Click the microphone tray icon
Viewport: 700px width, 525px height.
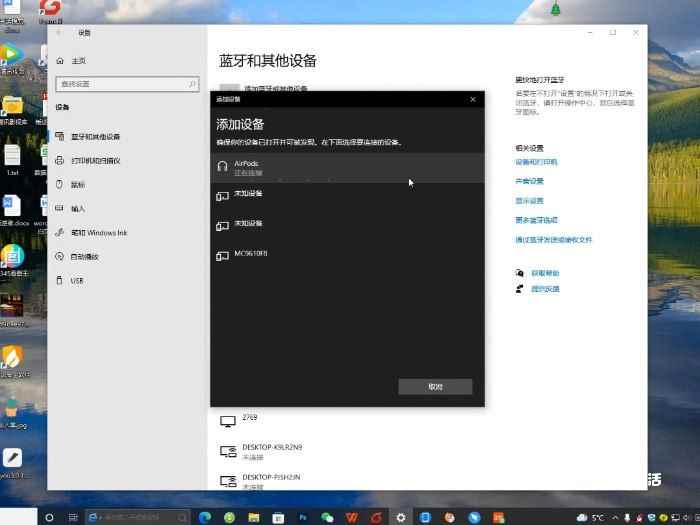[x=627, y=518]
